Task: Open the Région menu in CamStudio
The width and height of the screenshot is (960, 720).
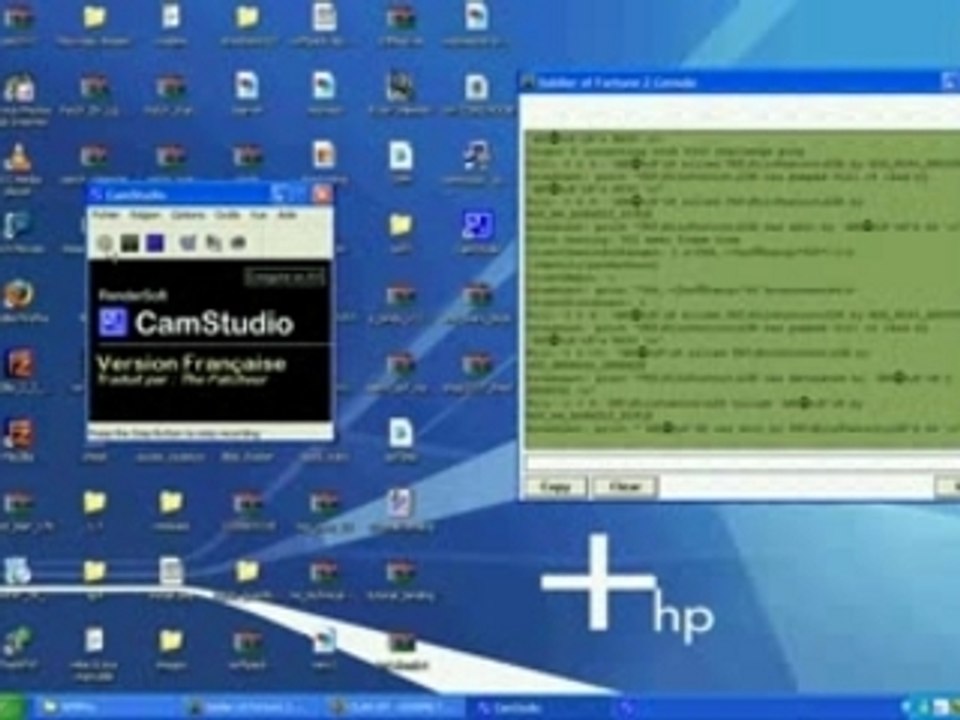Action: [x=145, y=216]
